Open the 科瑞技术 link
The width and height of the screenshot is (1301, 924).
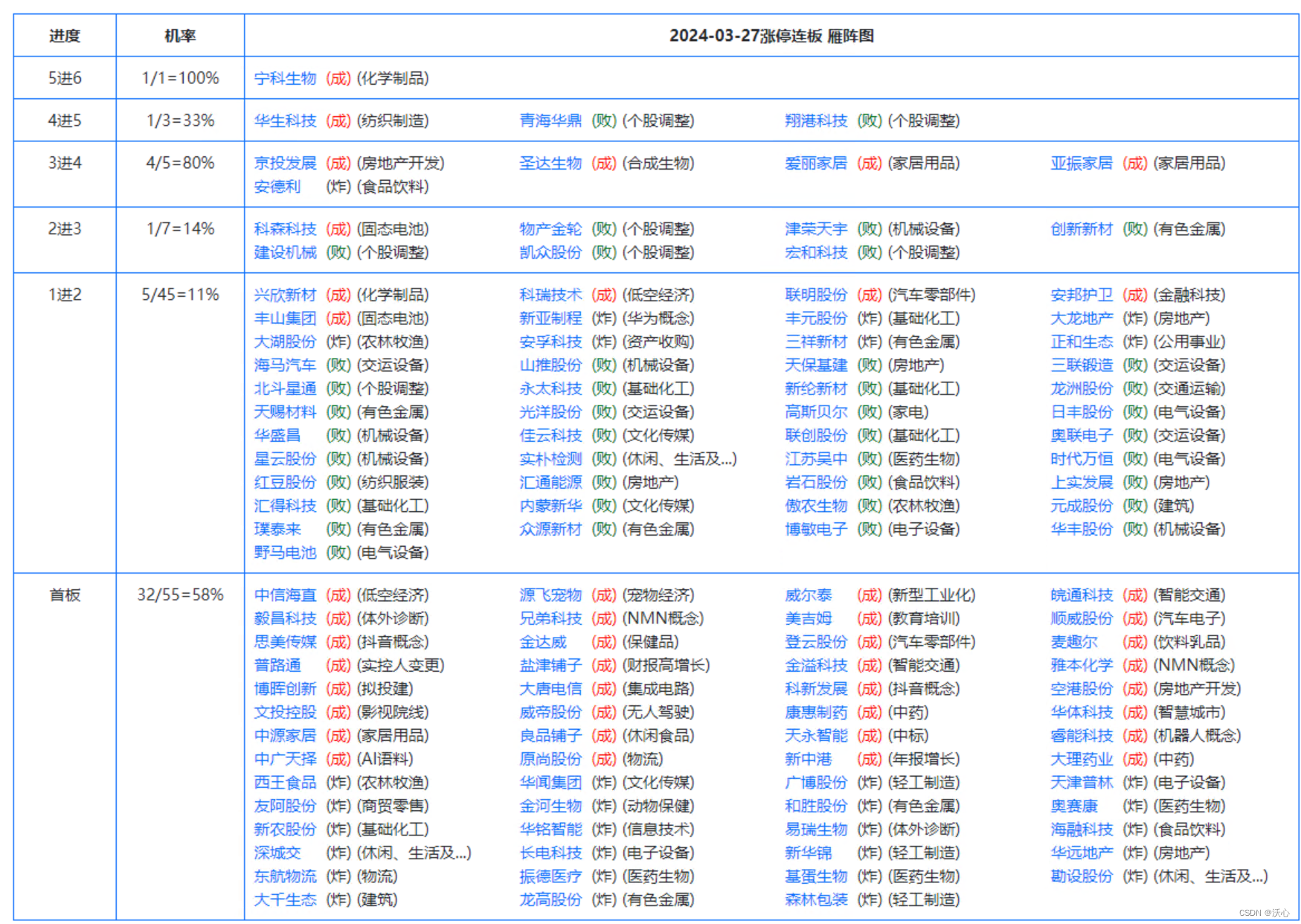550,295
